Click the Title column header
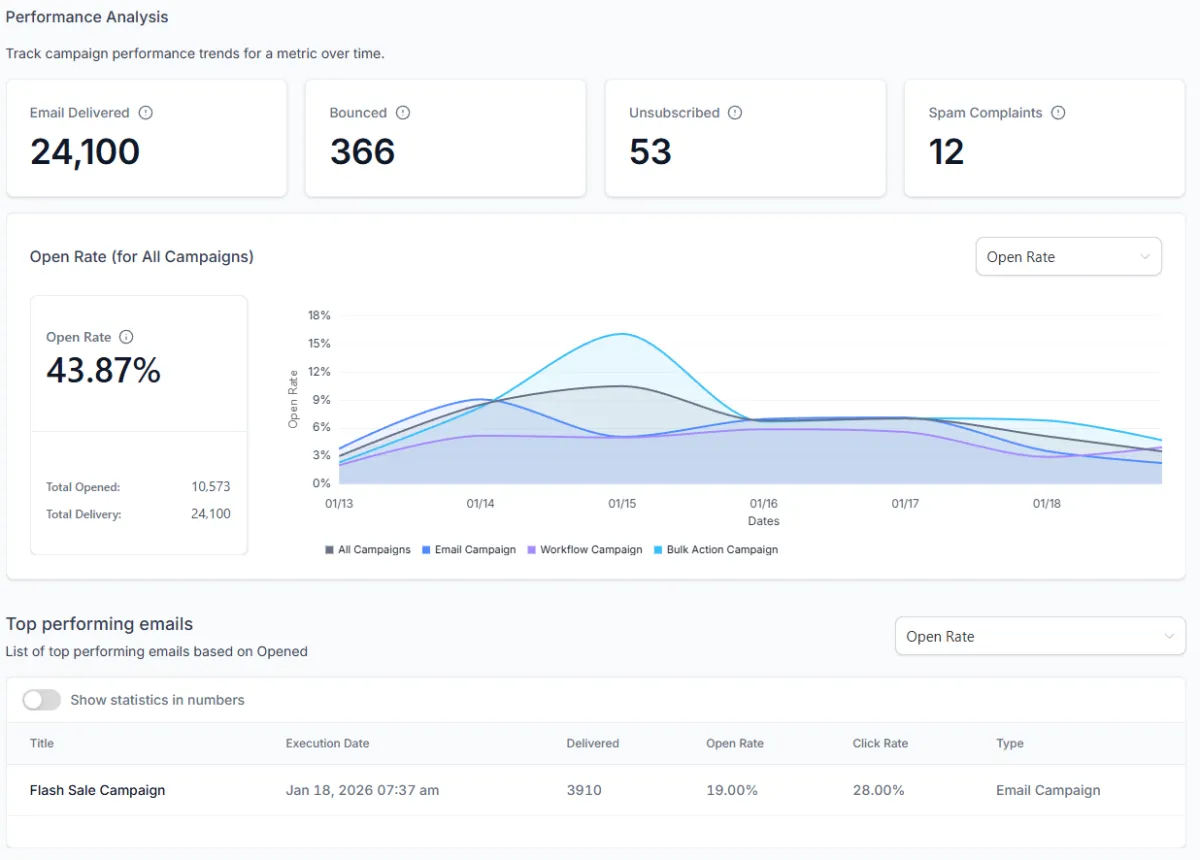Screen dimensions: 1200x860 (x=42, y=744)
